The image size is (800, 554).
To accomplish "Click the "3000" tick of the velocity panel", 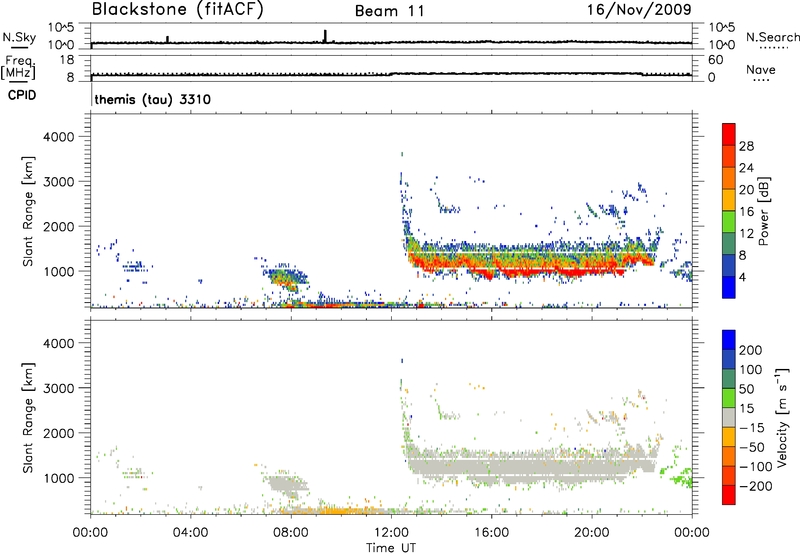I will [59, 388].
